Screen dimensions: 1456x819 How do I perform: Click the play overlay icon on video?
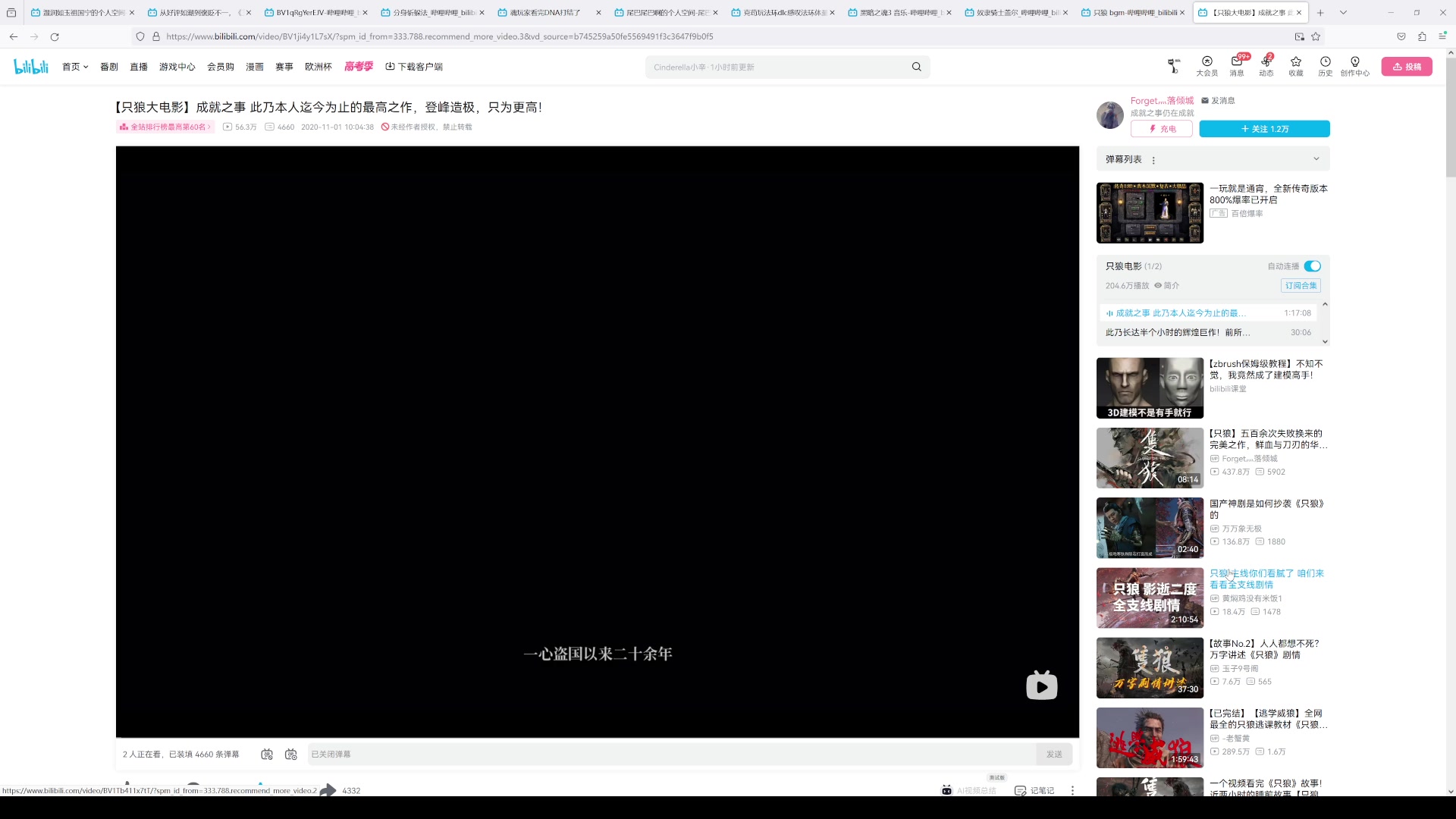click(x=1041, y=686)
